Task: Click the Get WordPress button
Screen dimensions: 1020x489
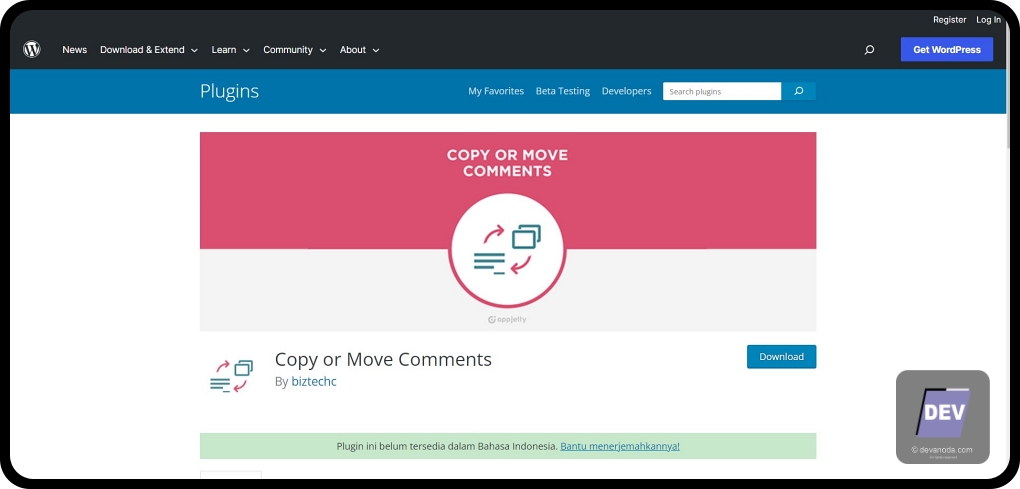Action: click(x=946, y=49)
